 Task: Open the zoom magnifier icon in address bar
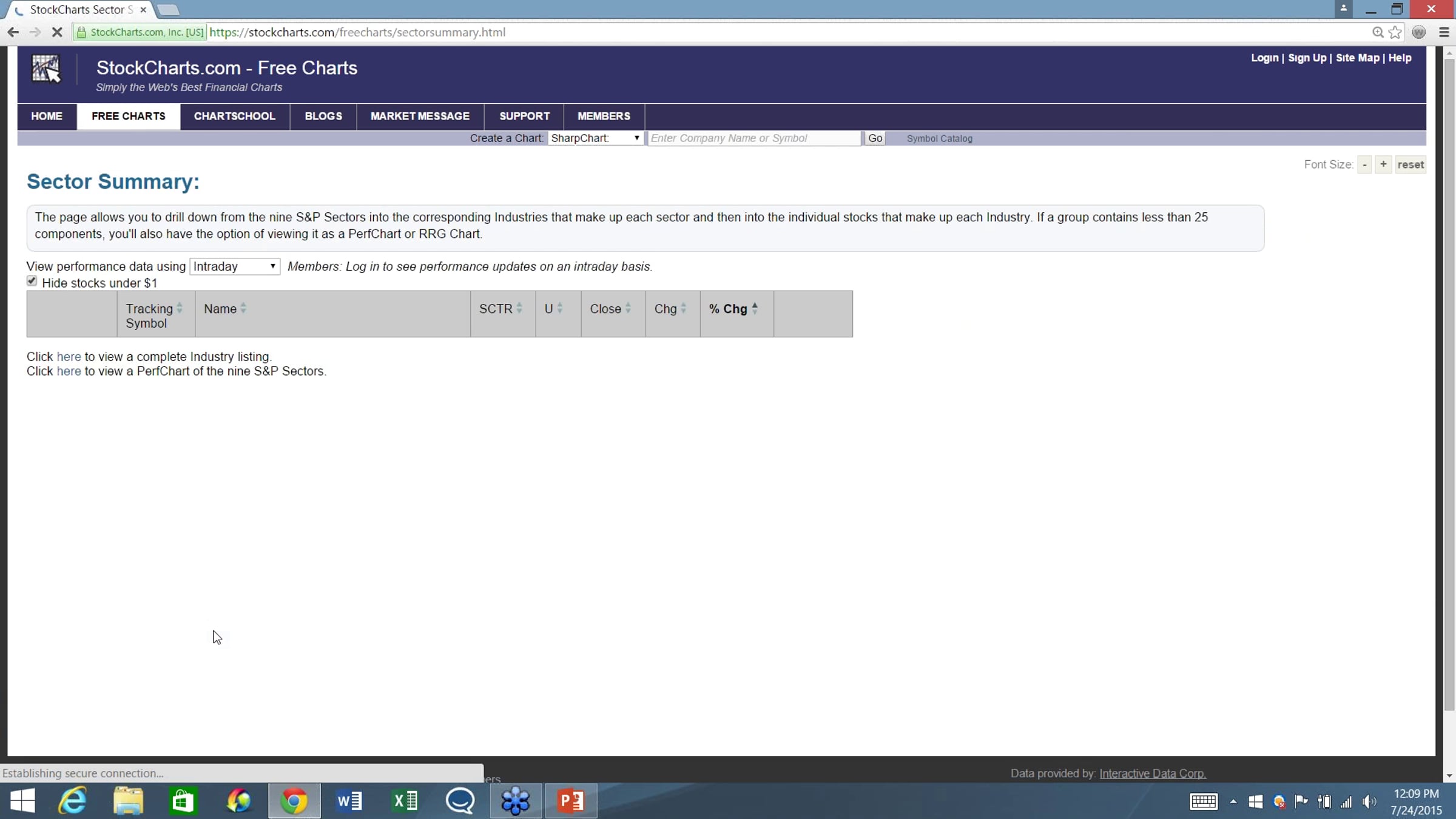(x=1378, y=32)
